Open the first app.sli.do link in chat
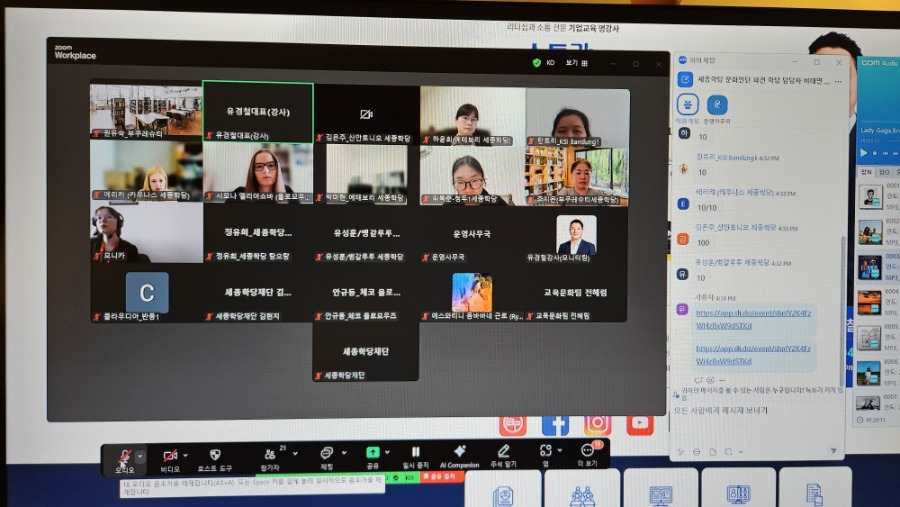900x507 pixels. point(753,319)
